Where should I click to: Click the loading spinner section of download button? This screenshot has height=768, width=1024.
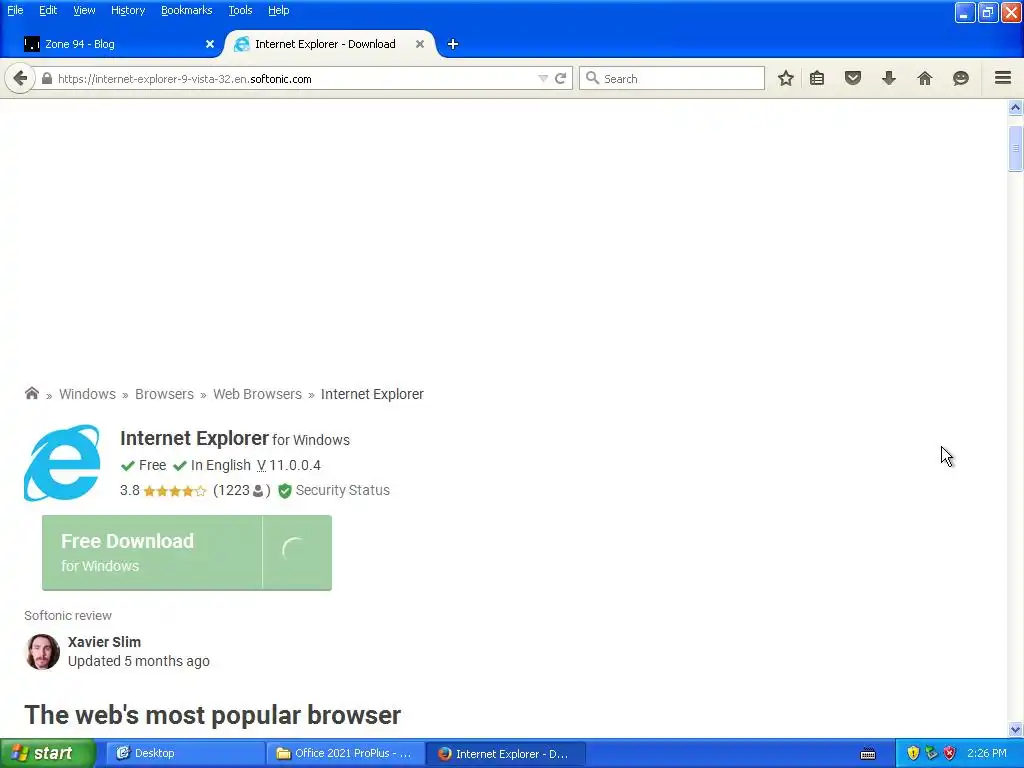point(297,552)
